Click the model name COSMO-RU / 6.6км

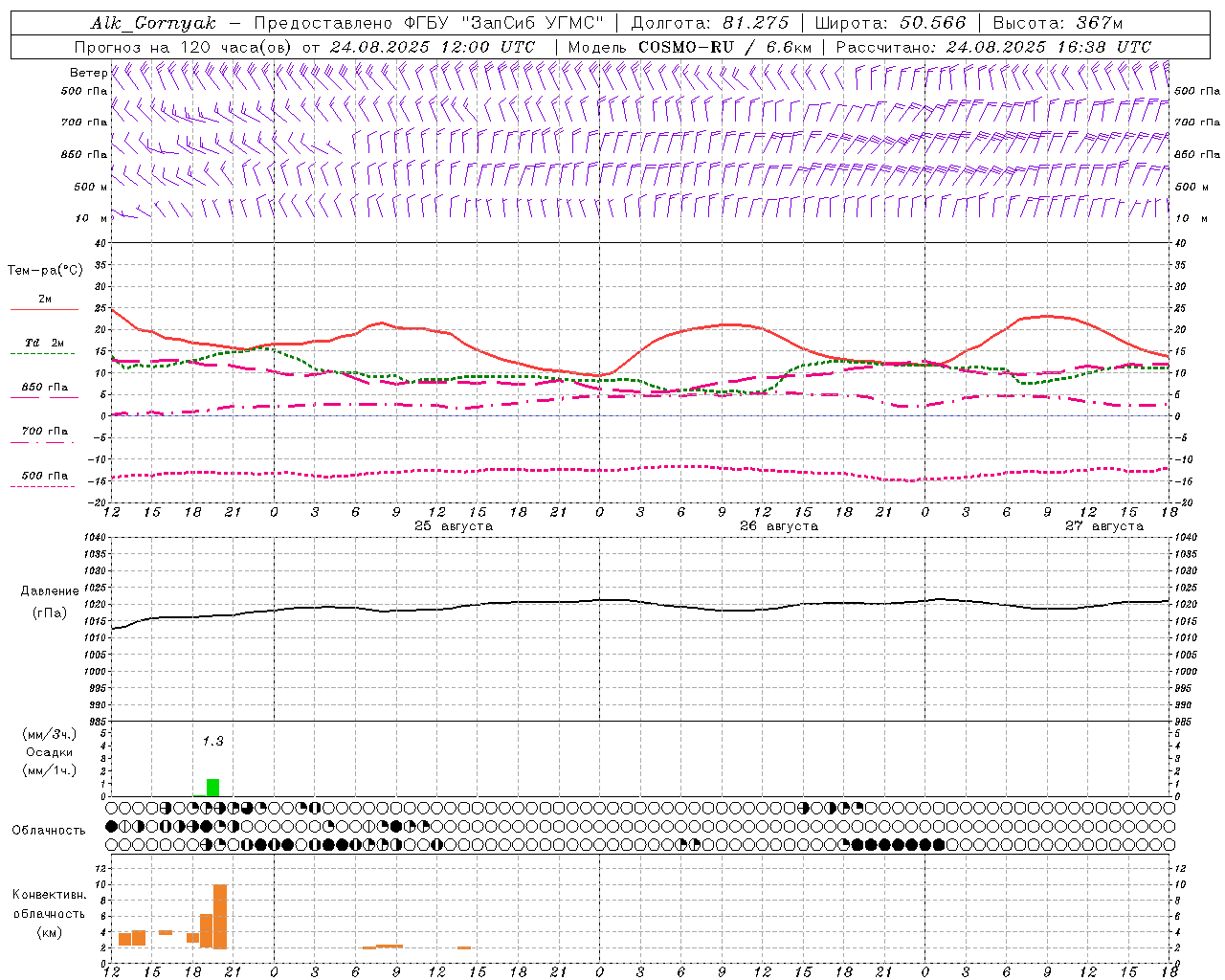725,47
